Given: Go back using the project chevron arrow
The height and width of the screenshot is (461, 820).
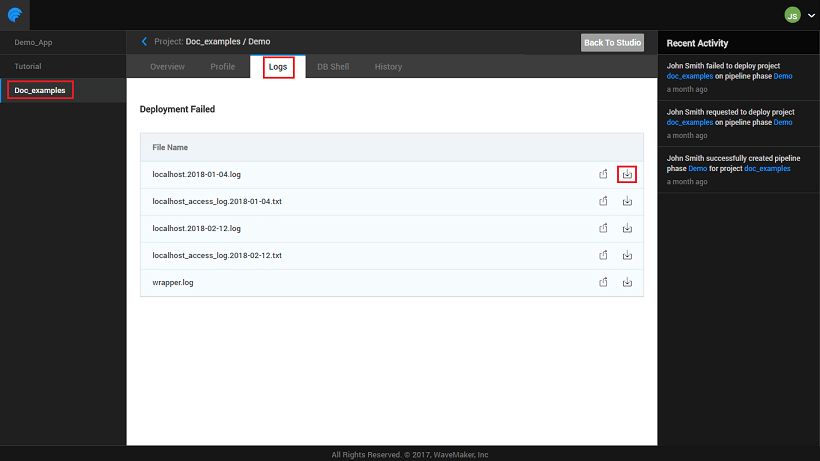Looking at the screenshot, I should point(144,41).
